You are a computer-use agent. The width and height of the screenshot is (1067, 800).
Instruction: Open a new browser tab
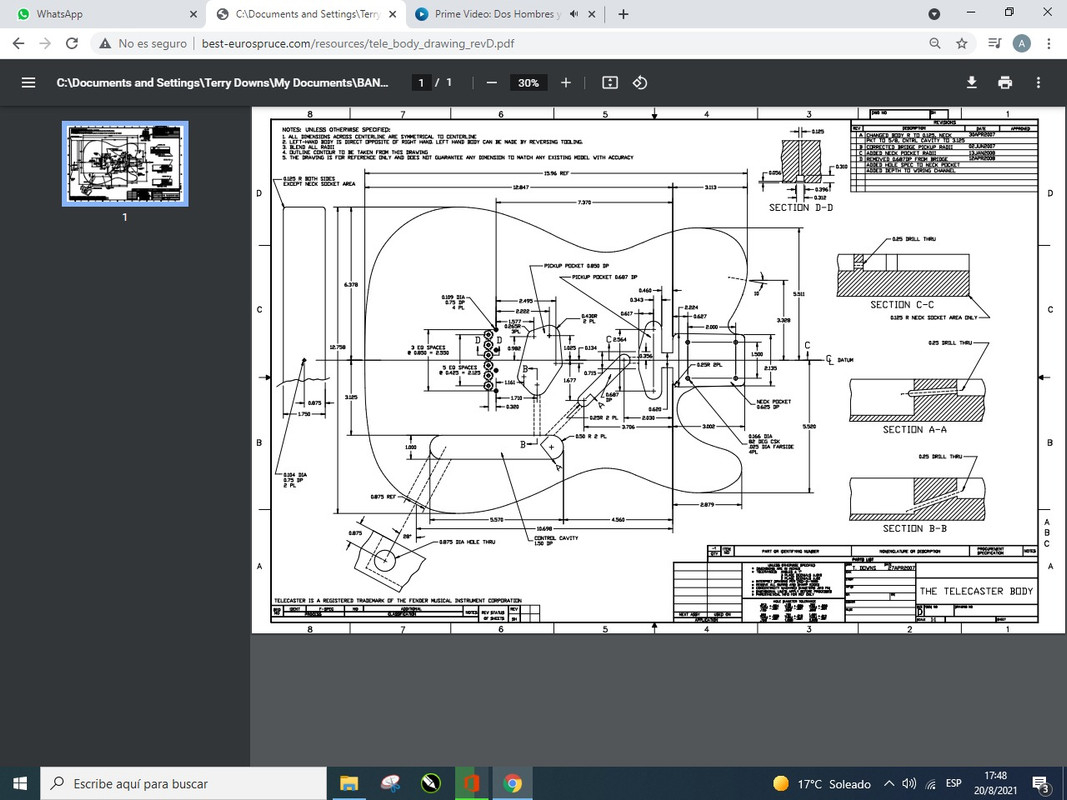[x=623, y=14]
